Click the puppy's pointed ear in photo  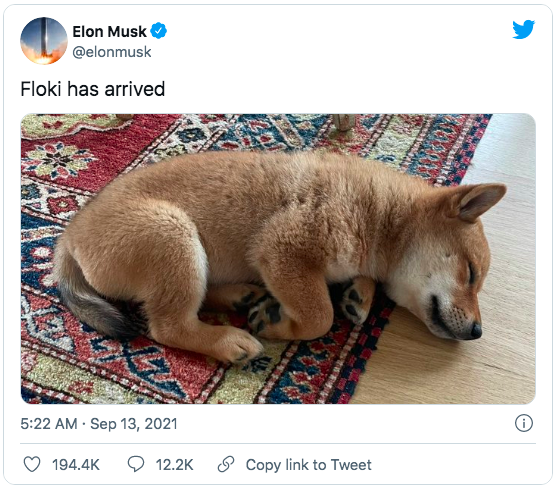(x=479, y=201)
